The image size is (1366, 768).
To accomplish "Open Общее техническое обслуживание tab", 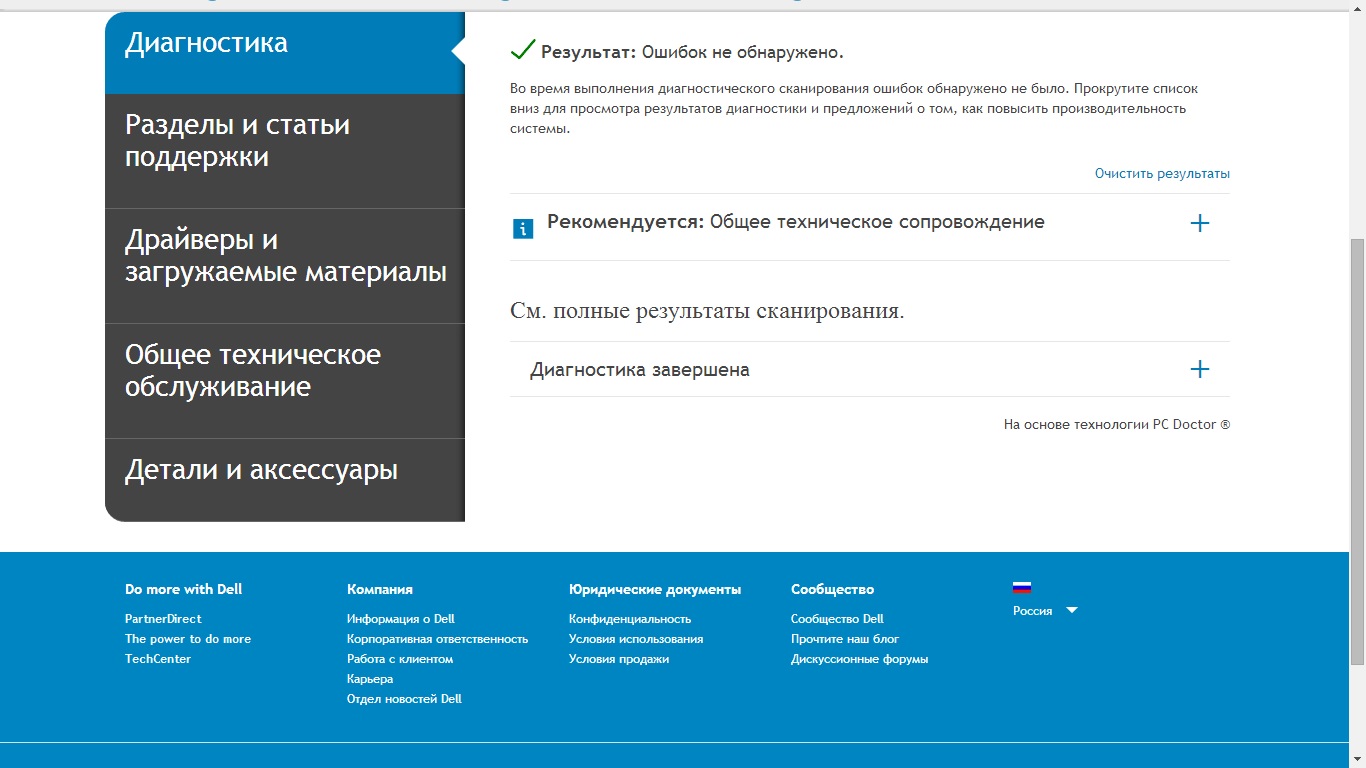I will [x=252, y=371].
